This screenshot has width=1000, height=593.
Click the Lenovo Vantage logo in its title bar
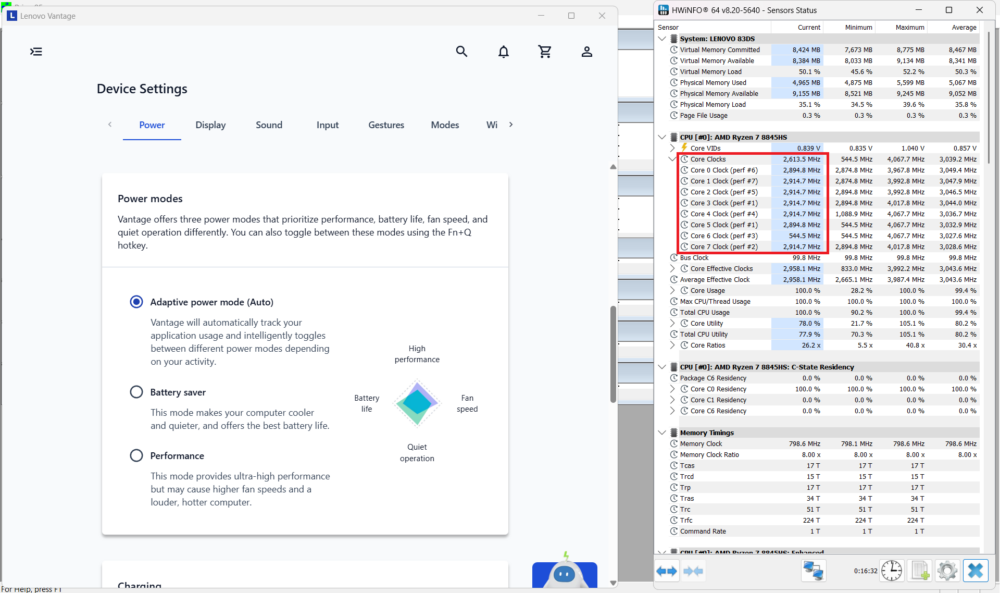coord(11,16)
